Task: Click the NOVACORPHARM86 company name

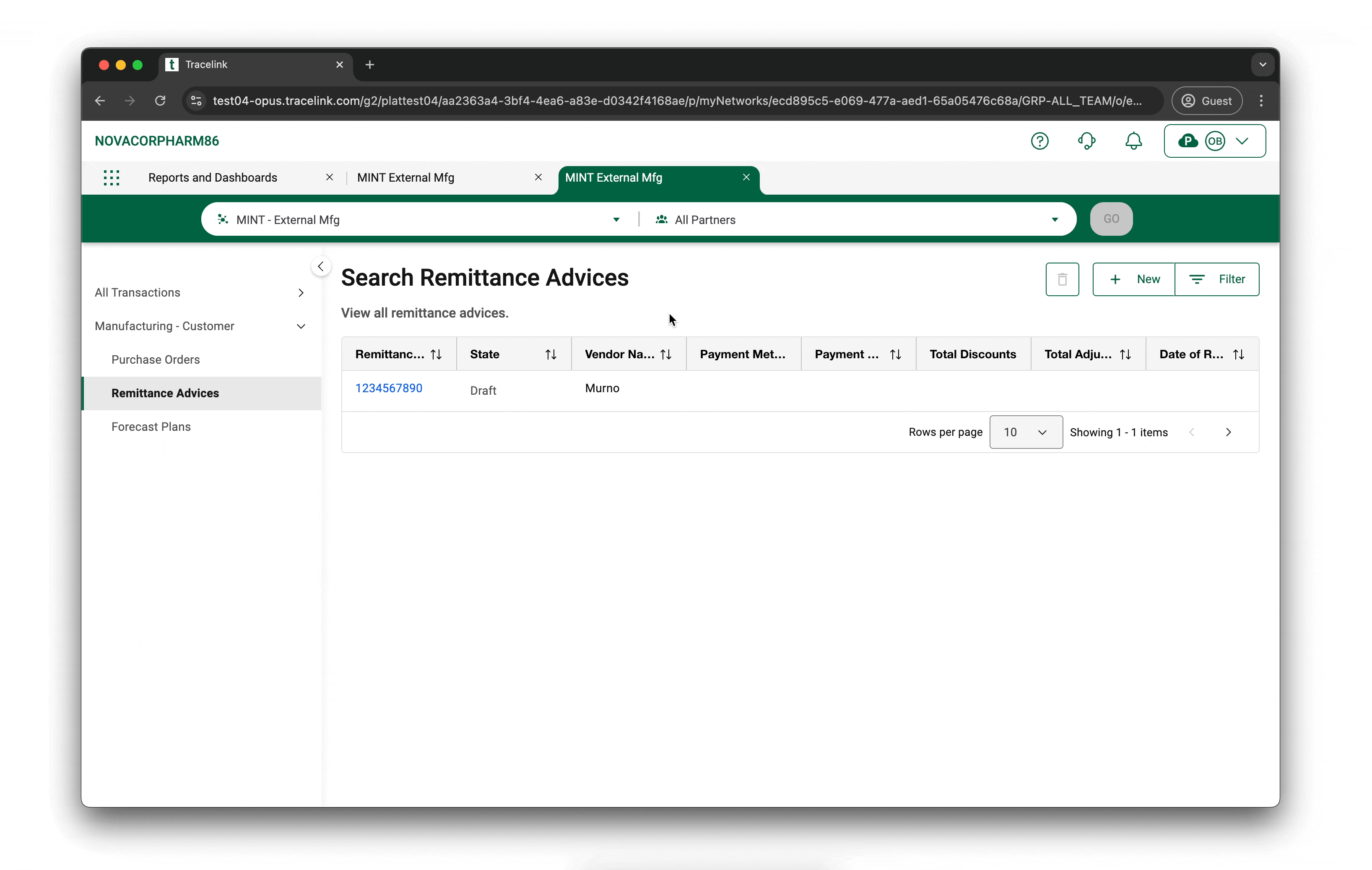Action: pyautogui.click(x=157, y=141)
